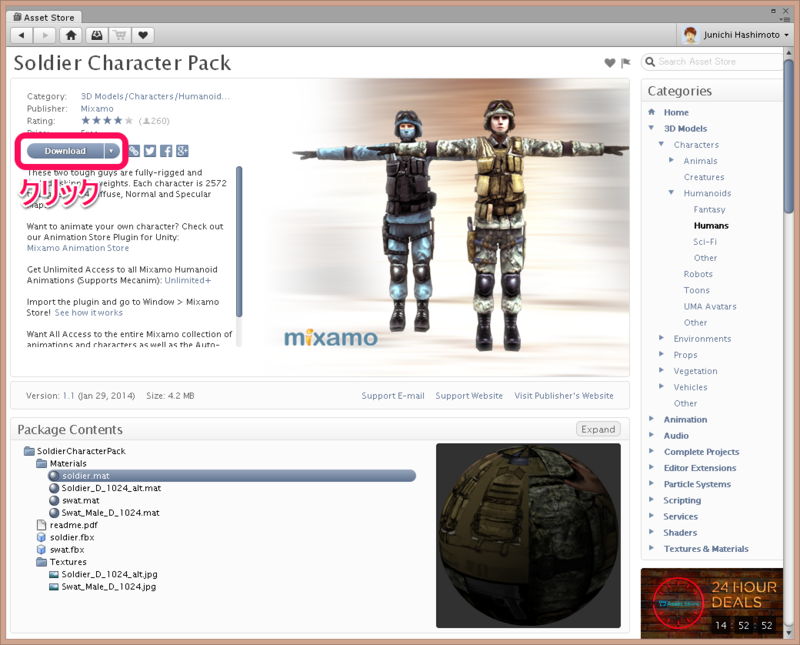Click the Expand package contents button
800x645 pixels.
(x=598, y=429)
